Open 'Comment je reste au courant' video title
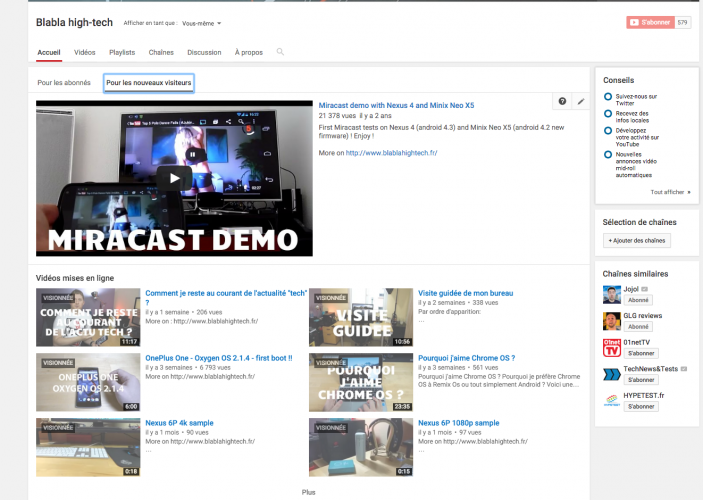 coord(226,297)
